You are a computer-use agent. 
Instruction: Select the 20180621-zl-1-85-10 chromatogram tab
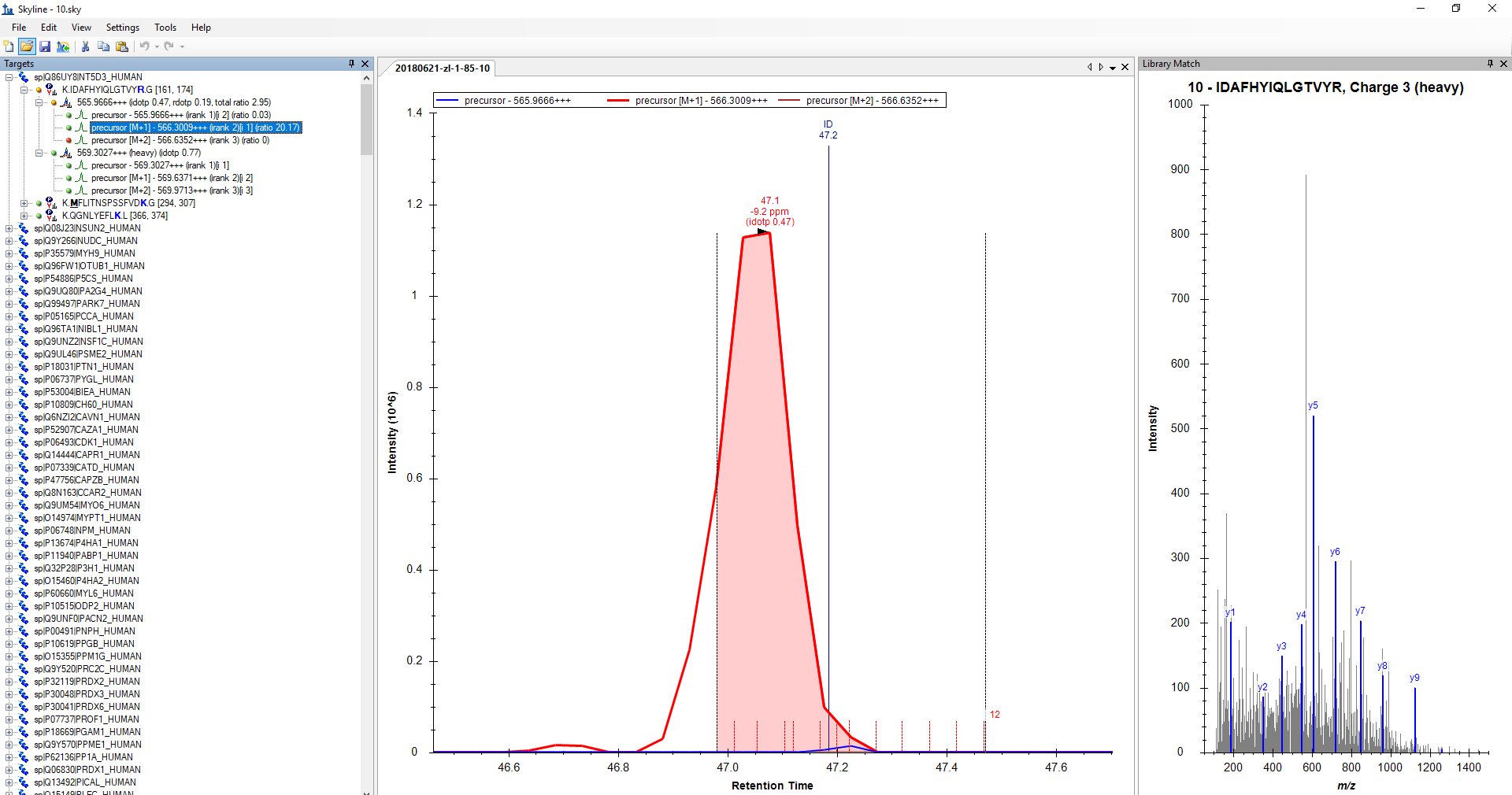click(x=442, y=68)
